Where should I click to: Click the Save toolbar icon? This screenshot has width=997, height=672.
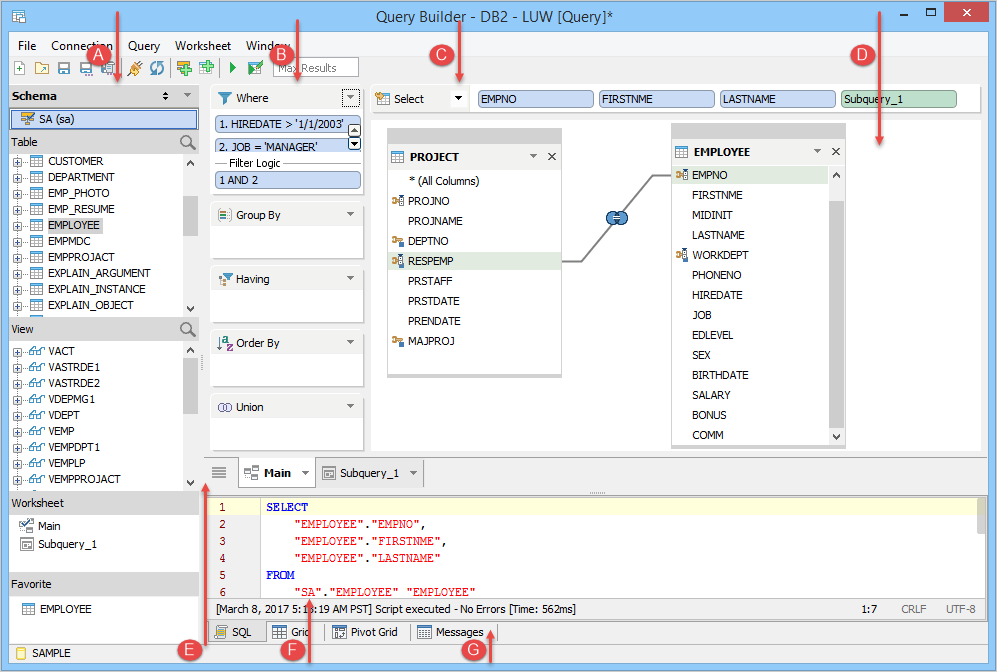(64, 68)
